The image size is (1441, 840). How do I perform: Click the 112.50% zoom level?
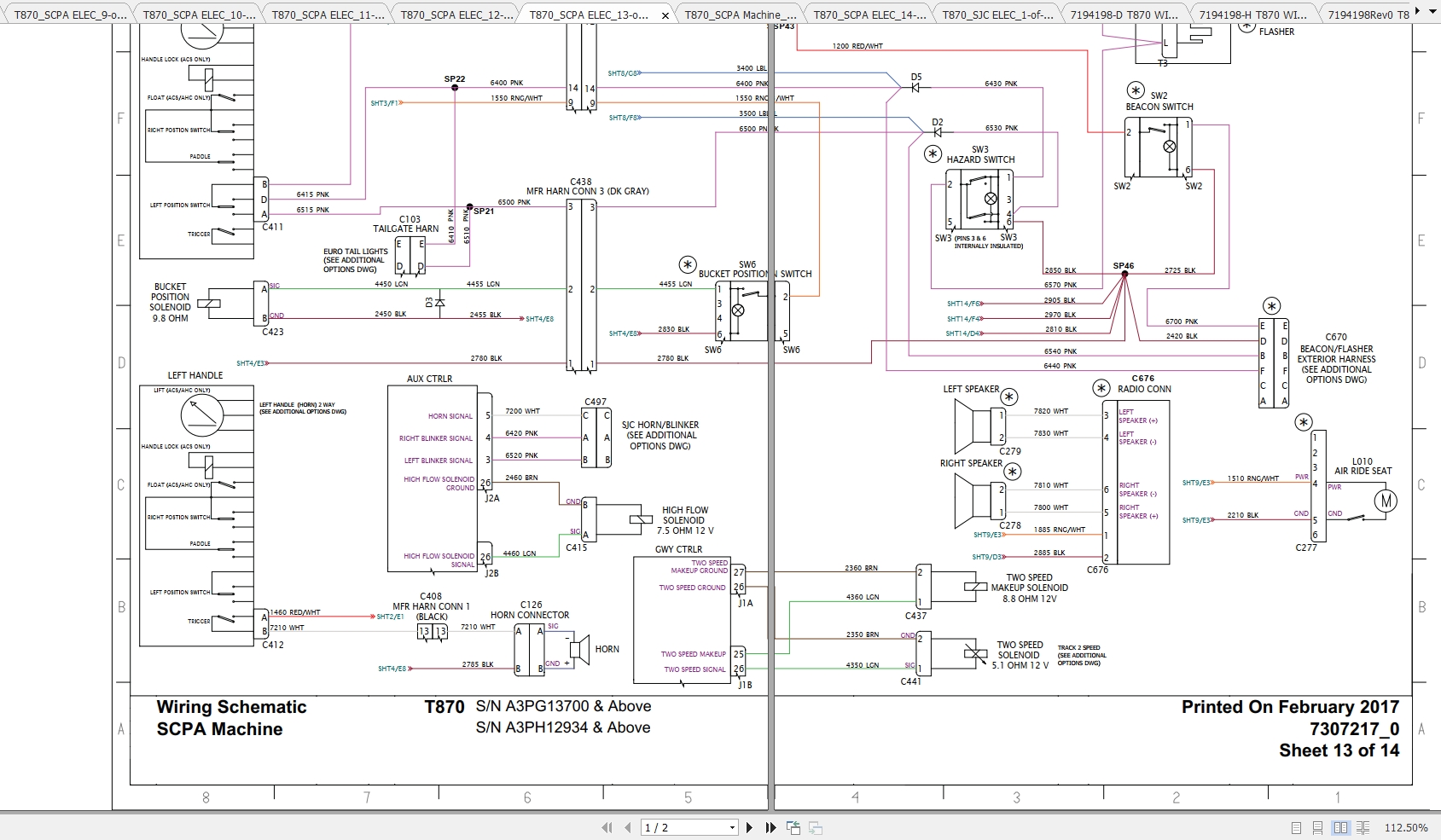point(1406,827)
